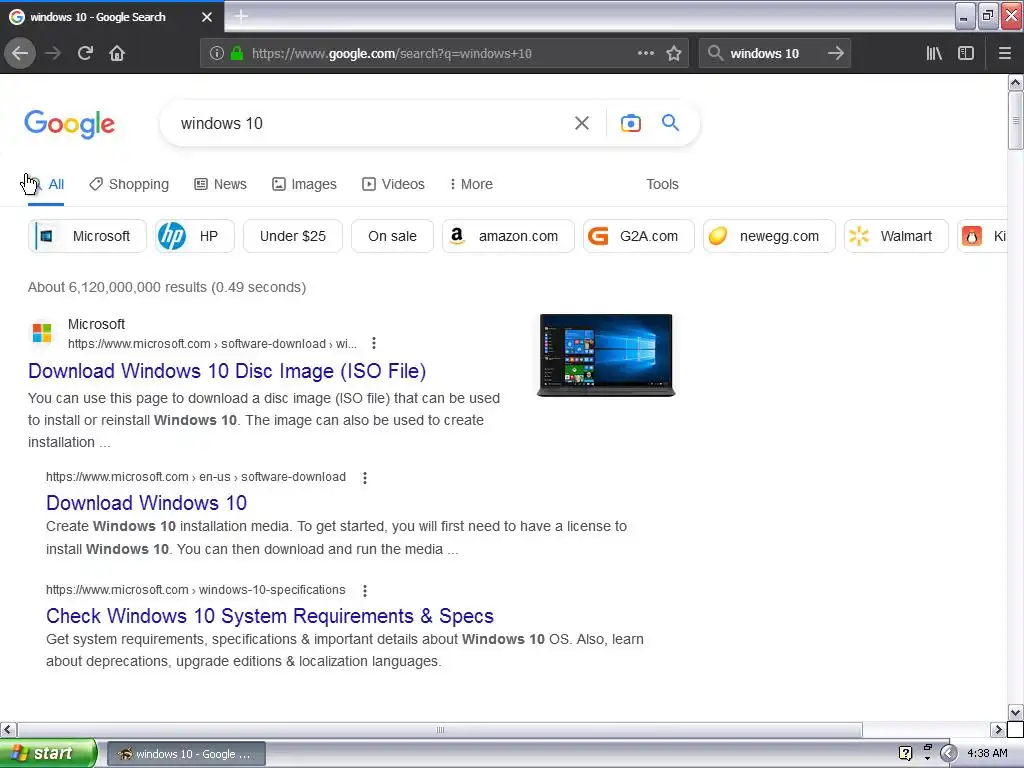The image size is (1024, 768).
Task: Click the toolbar search field containing windows 10
Action: [774, 53]
